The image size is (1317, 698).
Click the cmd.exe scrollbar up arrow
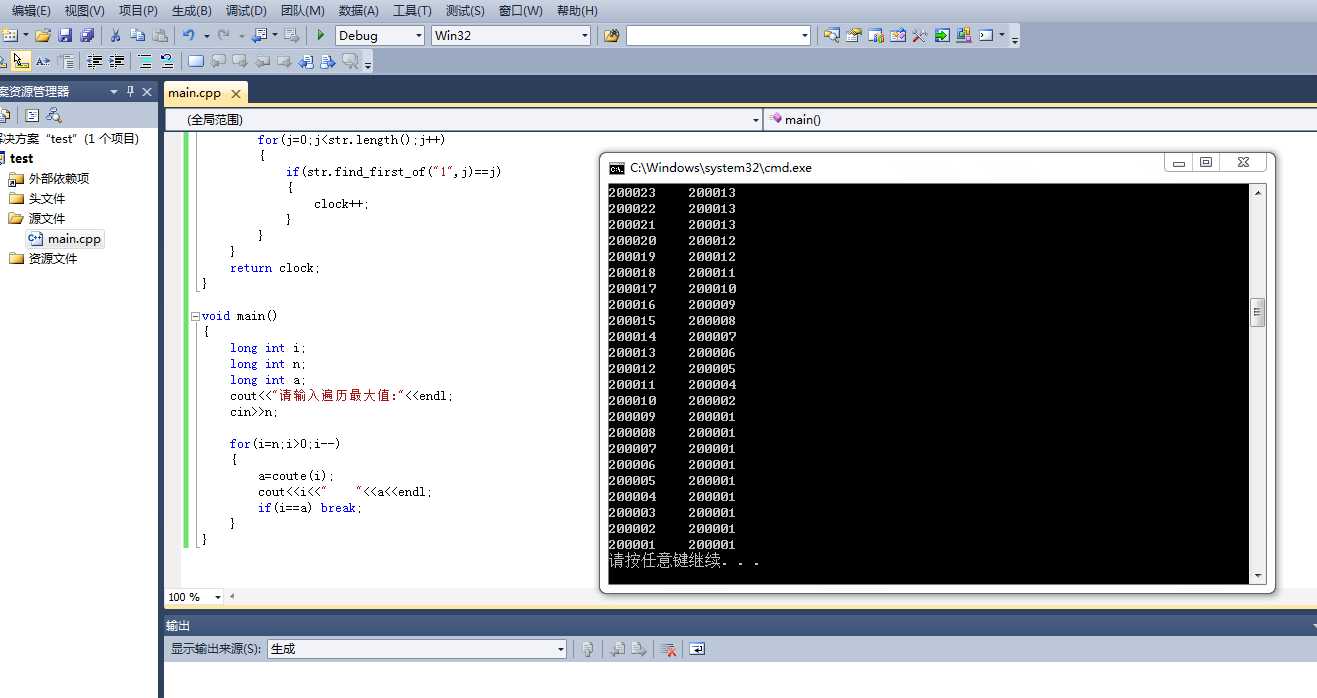coord(1258,192)
